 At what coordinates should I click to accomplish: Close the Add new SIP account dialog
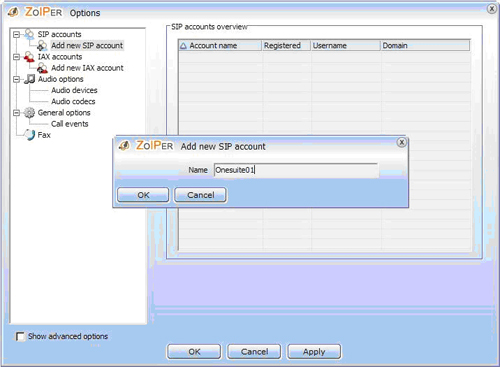click(x=402, y=142)
